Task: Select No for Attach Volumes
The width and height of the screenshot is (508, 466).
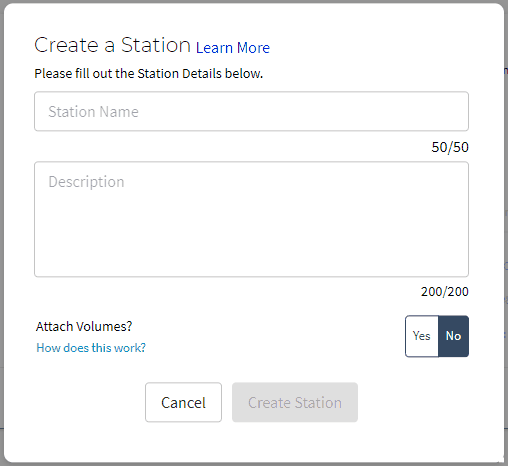Action: pos(453,336)
